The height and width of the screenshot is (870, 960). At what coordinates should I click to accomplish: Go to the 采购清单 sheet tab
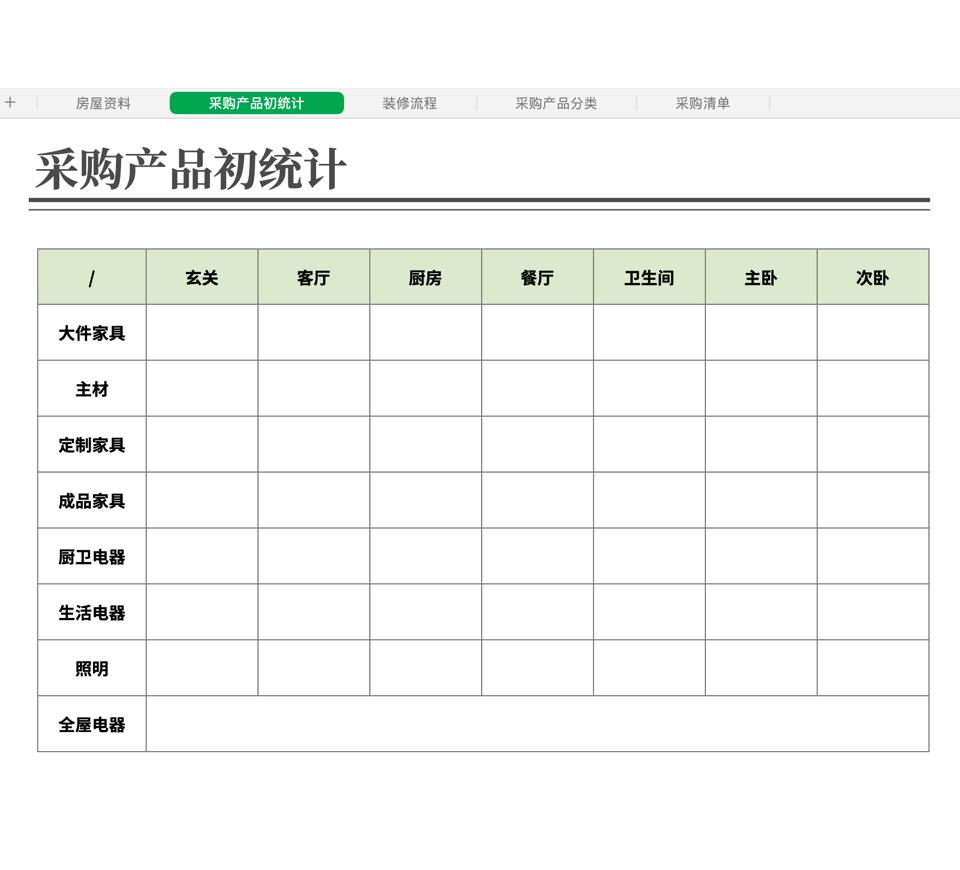click(x=702, y=103)
